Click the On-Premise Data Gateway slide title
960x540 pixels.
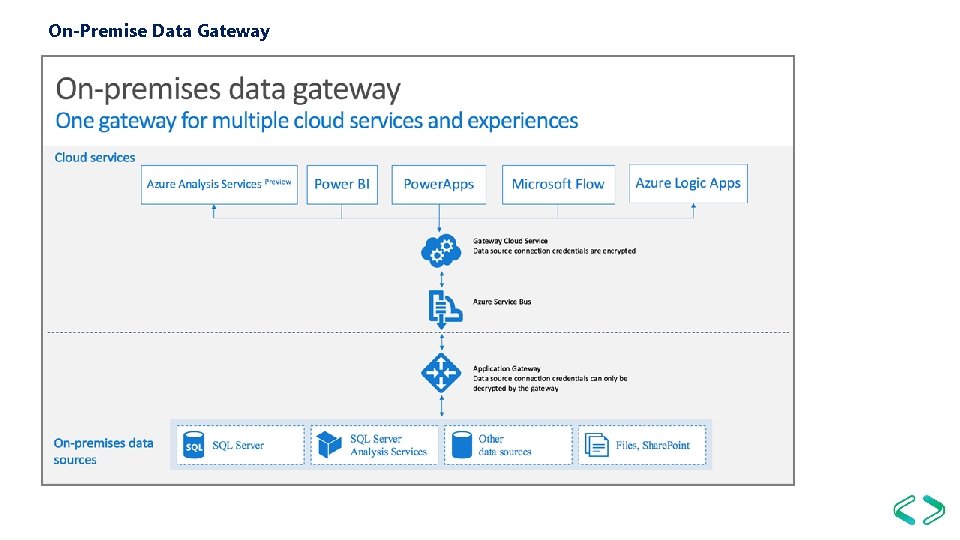coord(159,31)
